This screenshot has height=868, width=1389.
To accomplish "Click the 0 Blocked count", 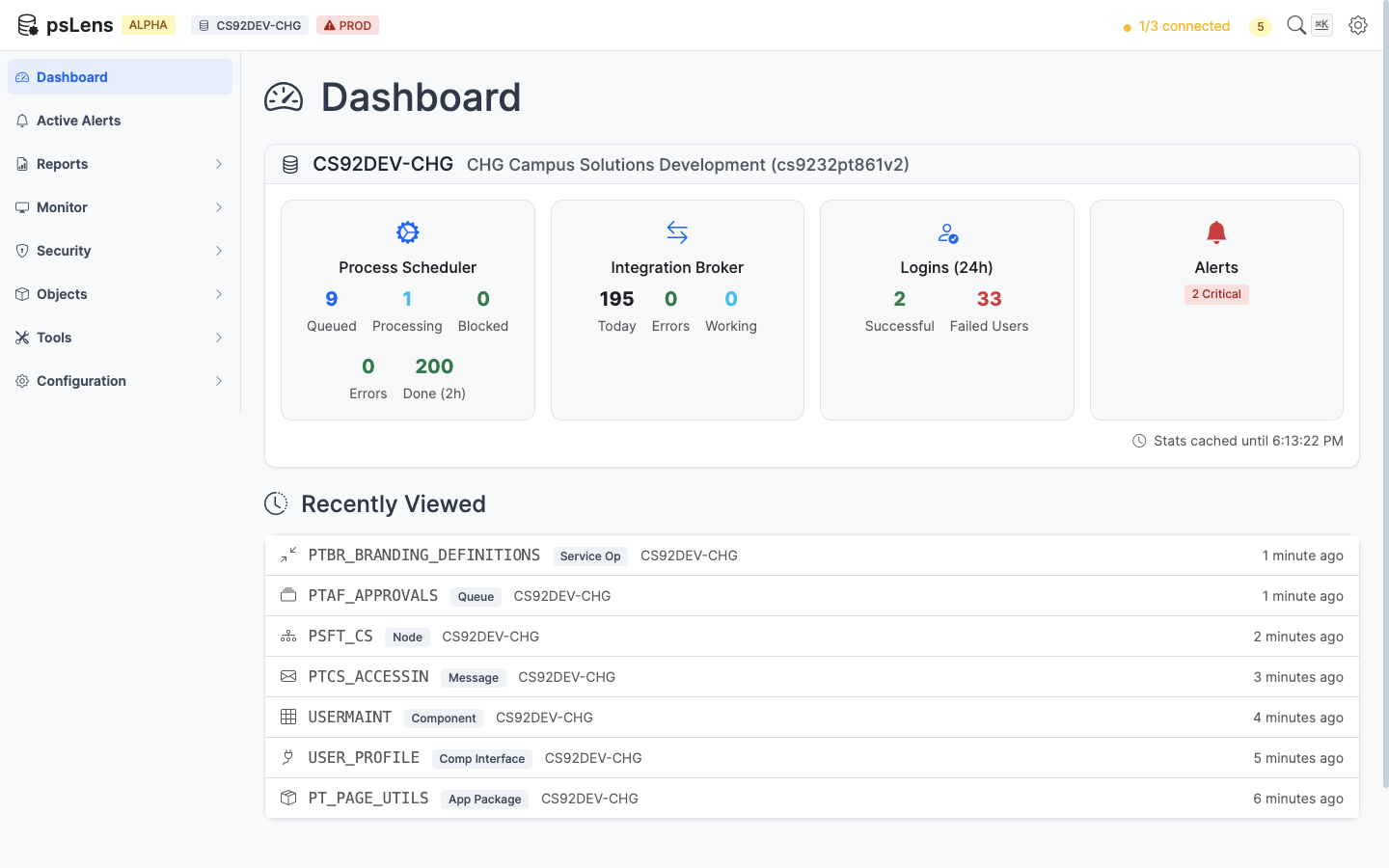I will tap(483, 312).
